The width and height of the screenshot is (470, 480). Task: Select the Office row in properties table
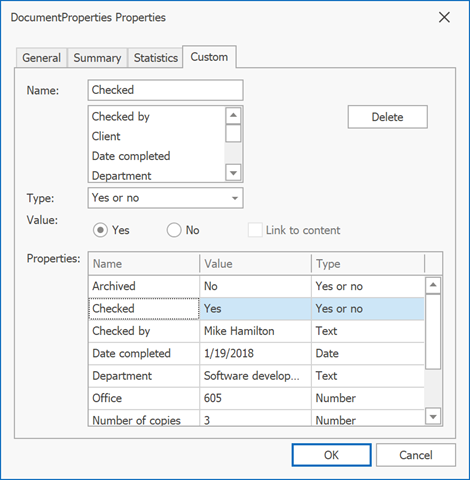[256, 398]
